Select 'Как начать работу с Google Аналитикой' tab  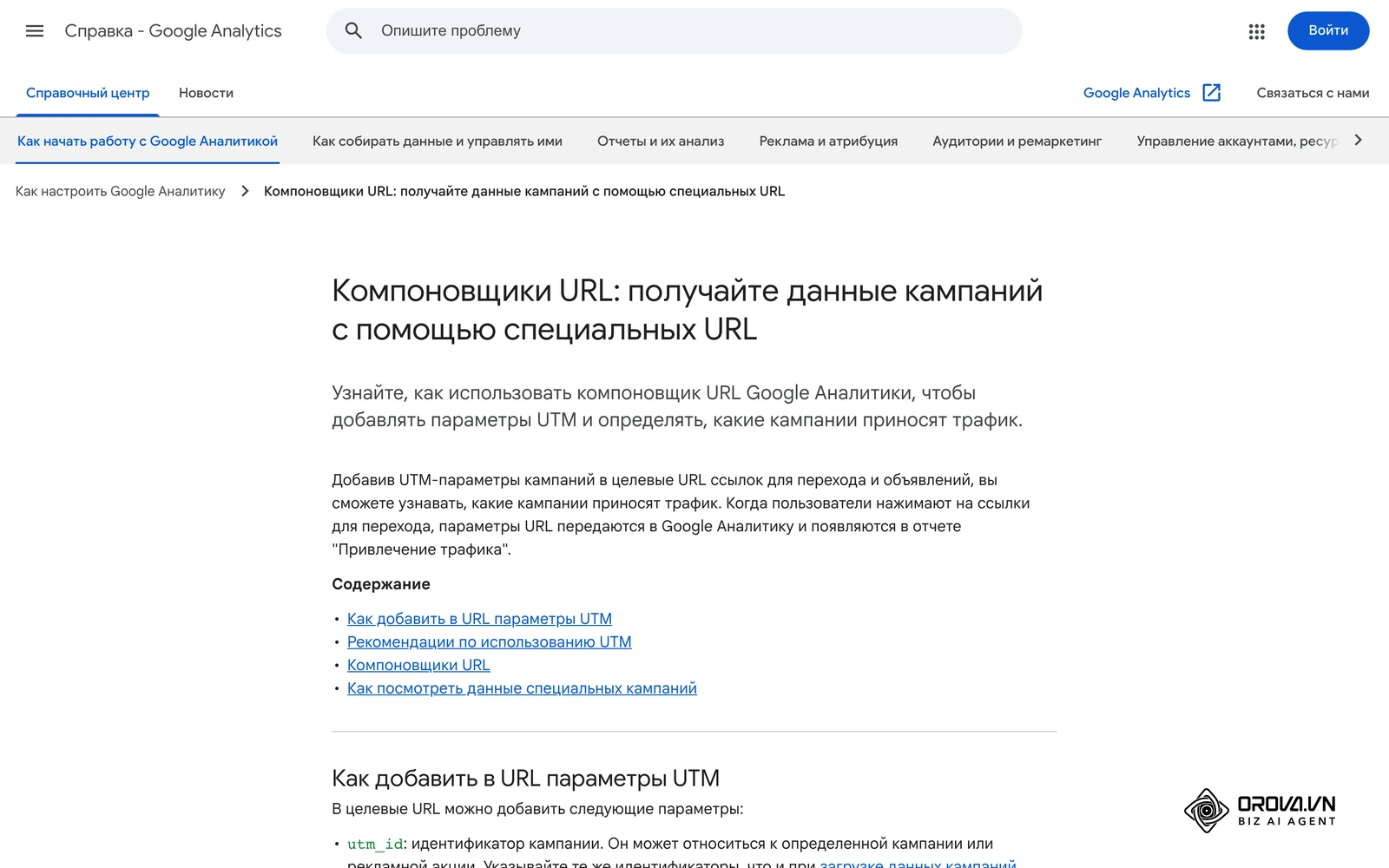tap(148, 141)
